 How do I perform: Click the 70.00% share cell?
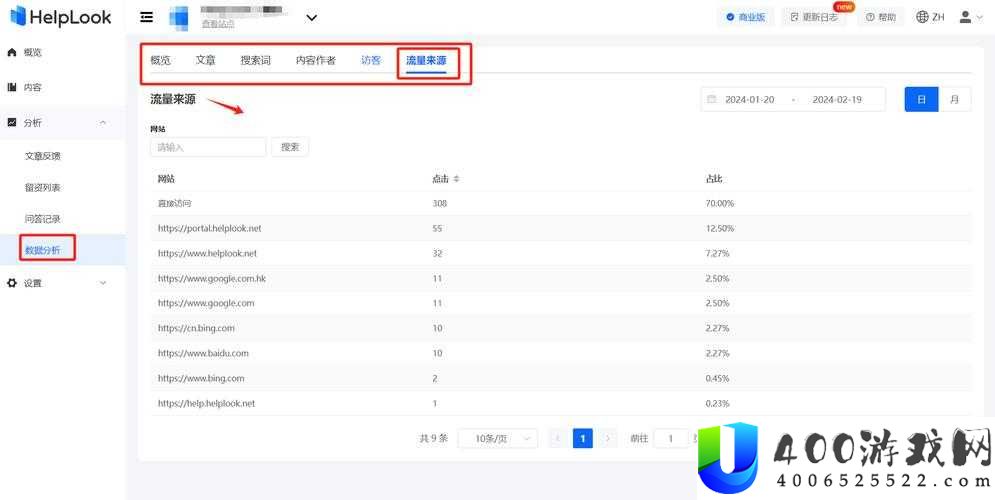(x=720, y=204)
